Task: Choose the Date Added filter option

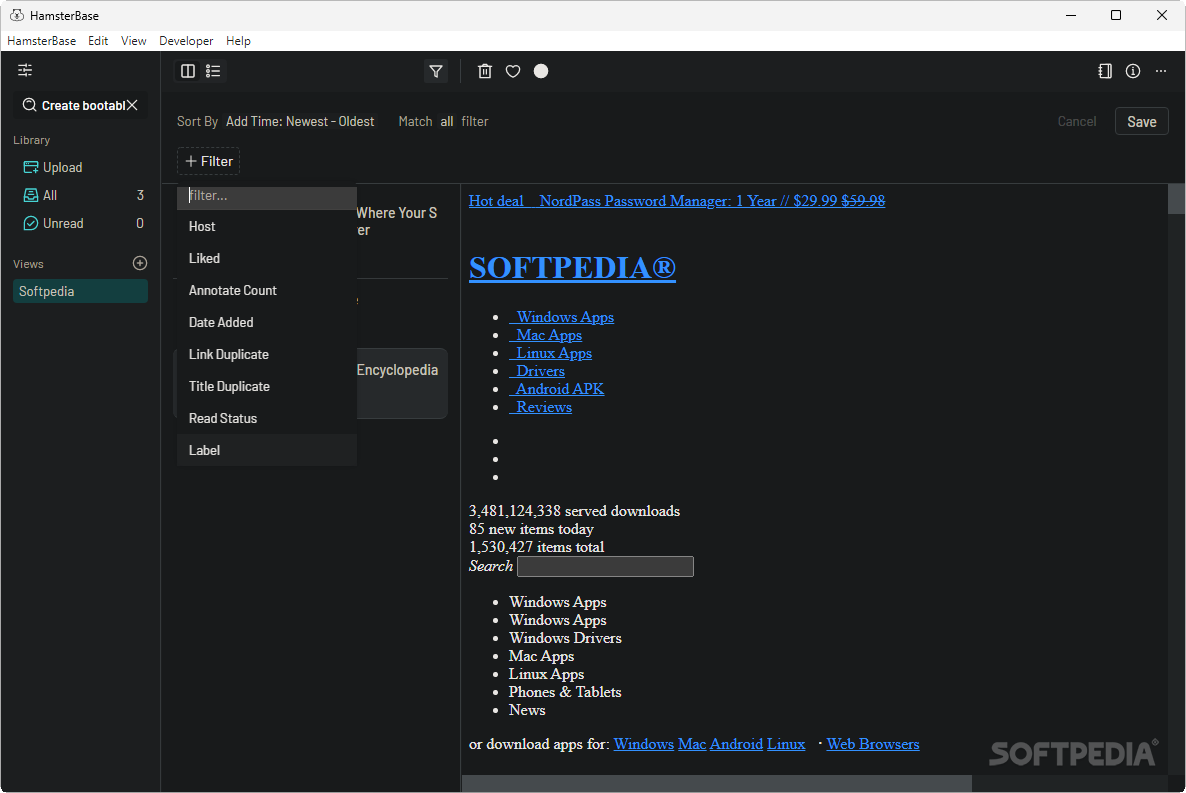Action: tap(267, 322)
